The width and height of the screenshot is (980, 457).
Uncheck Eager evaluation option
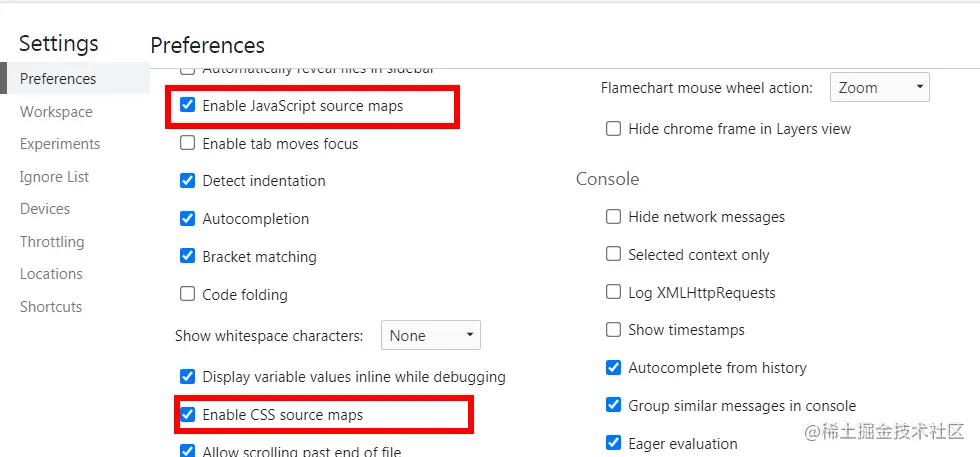tap(613, 443)
